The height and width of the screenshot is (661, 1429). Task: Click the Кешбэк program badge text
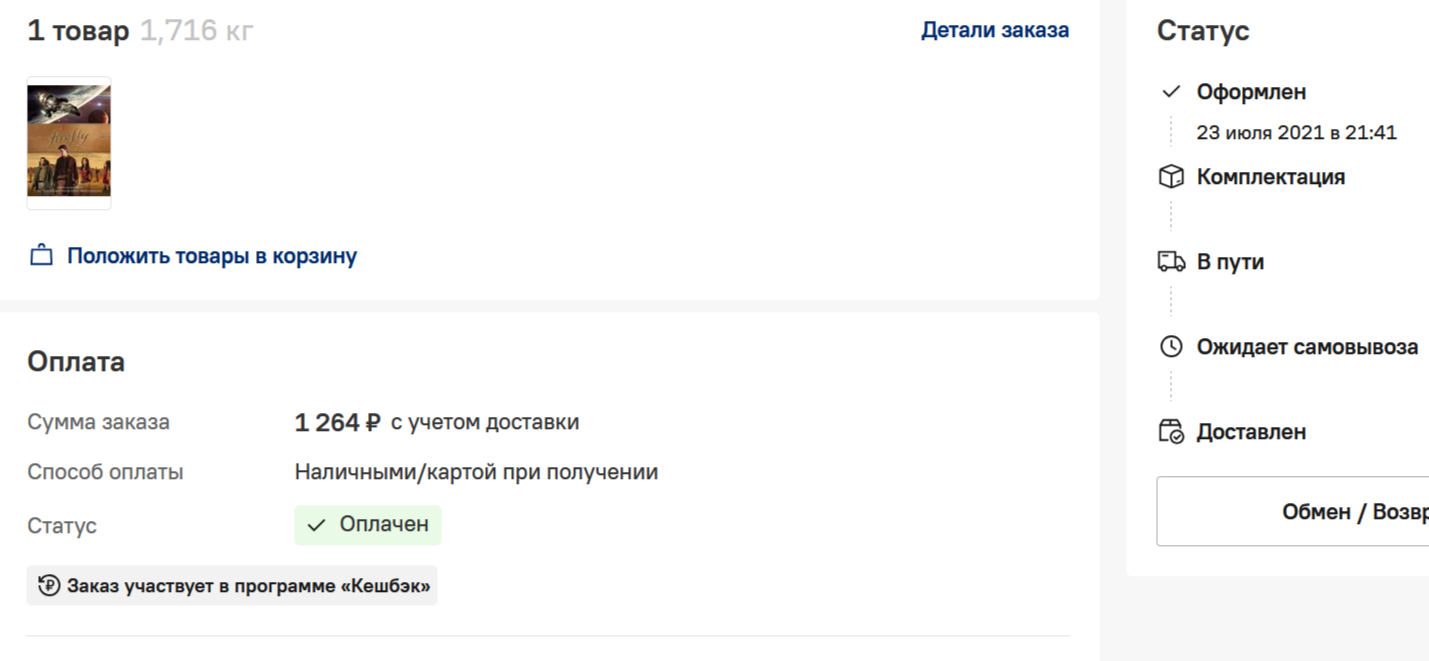[x=249, y=586]
